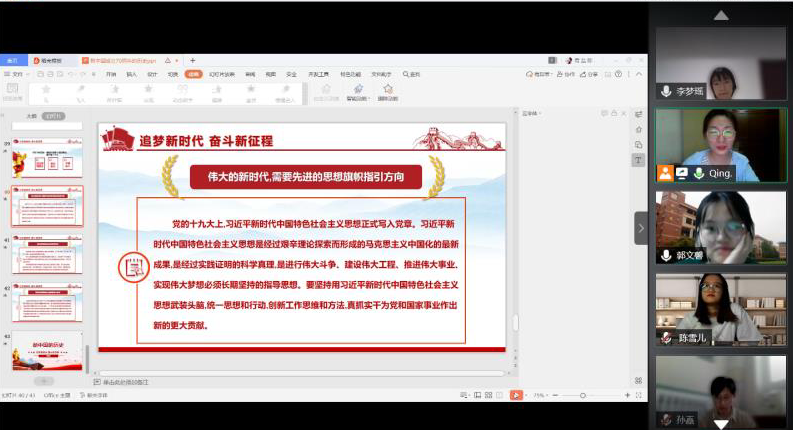Toggle 李梦瑶's microphone icon
793x430 pixels.
pos(666,90)
